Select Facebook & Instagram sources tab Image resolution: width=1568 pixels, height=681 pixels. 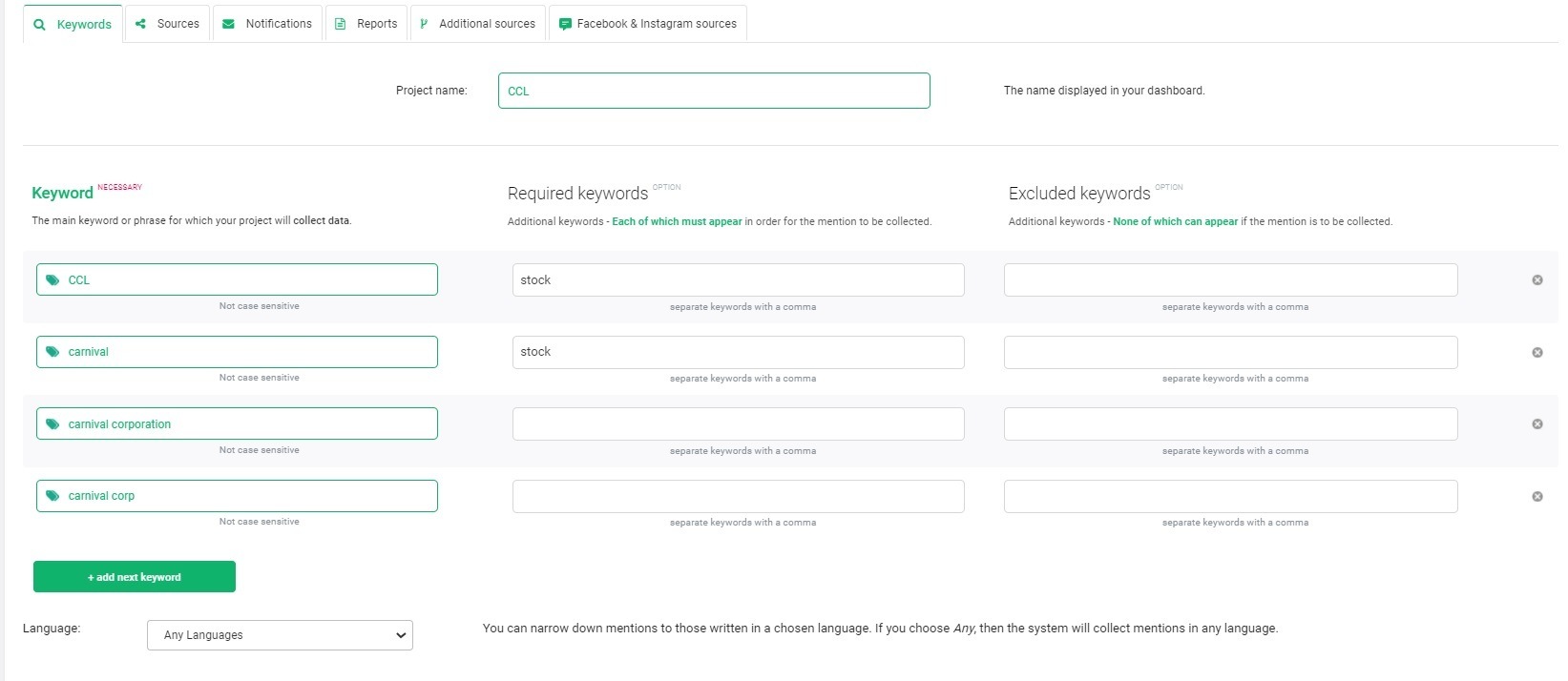tap(648, 24)
